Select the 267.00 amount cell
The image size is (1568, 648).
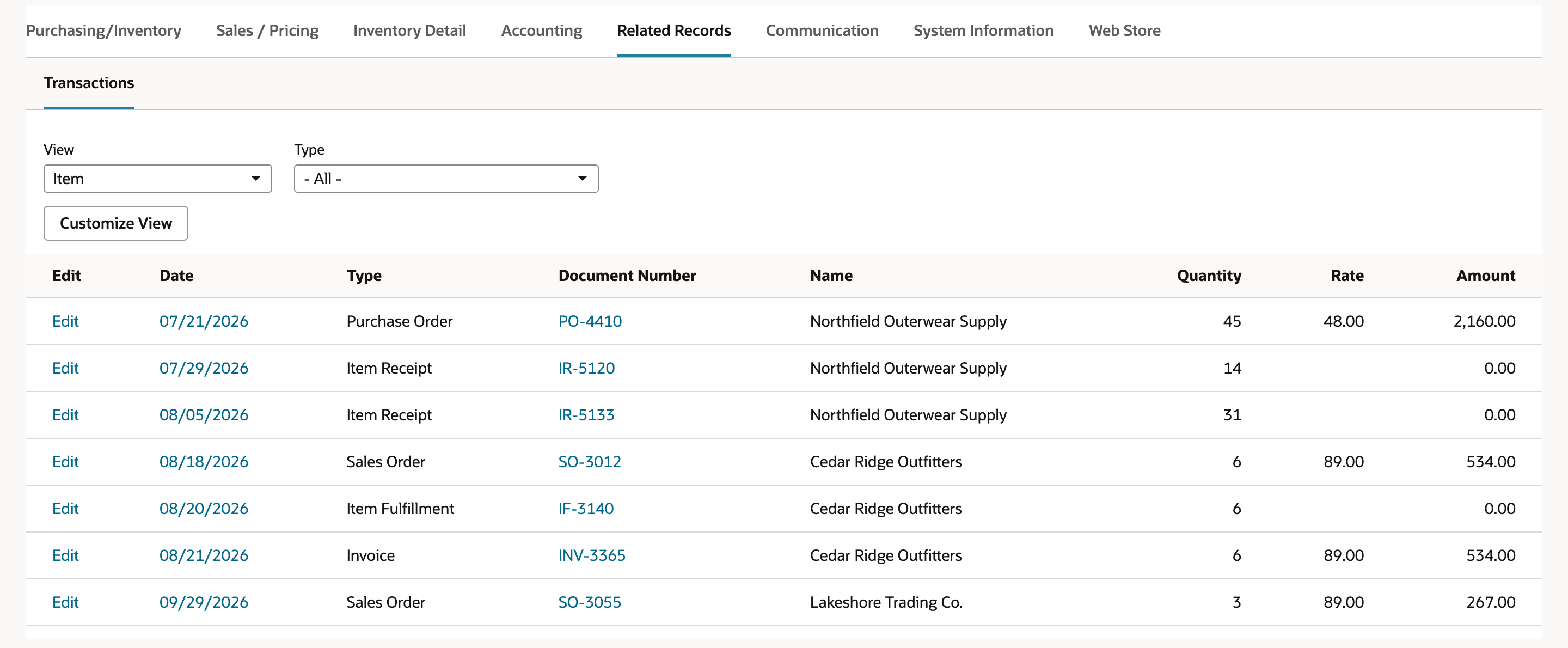(x=1491, y=602)
